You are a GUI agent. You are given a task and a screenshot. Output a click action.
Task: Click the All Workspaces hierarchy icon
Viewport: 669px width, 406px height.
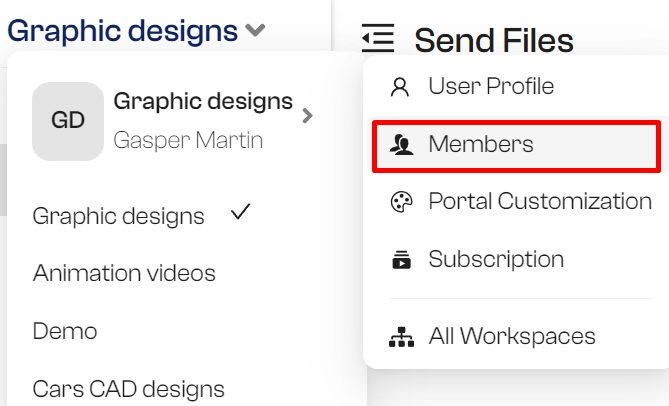pos(401,337)
